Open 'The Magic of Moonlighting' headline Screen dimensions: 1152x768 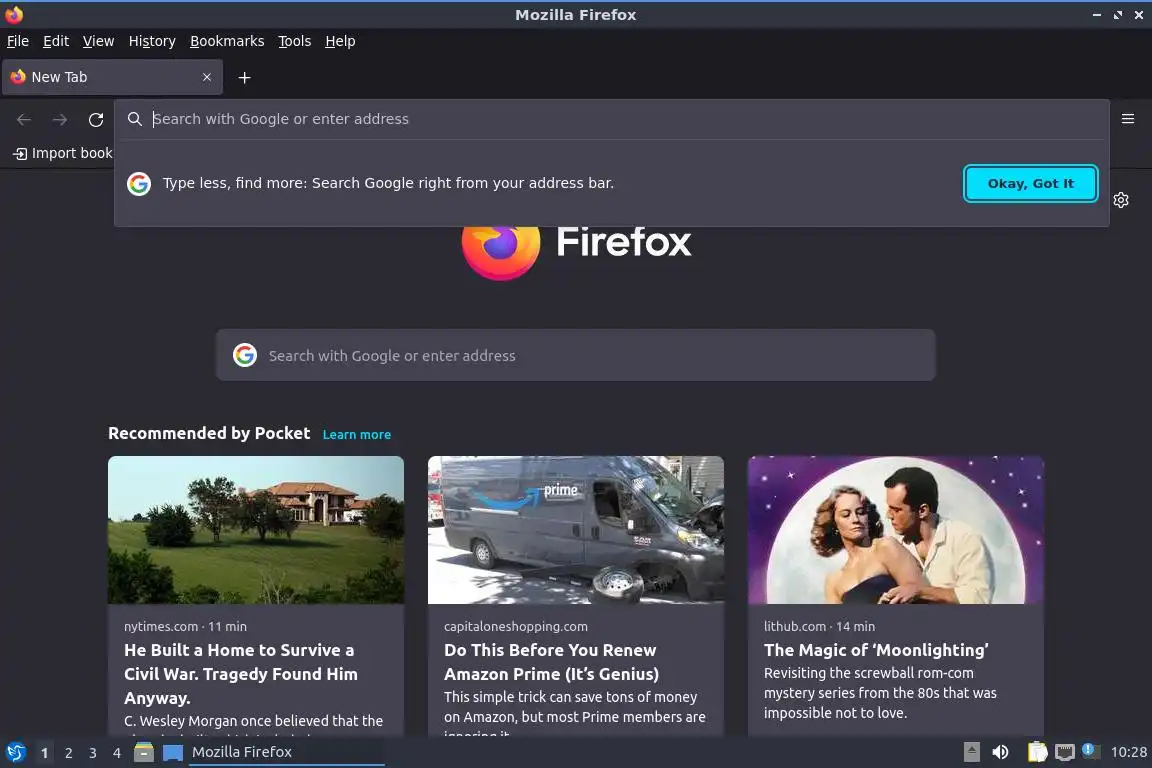tap(876, 650)
